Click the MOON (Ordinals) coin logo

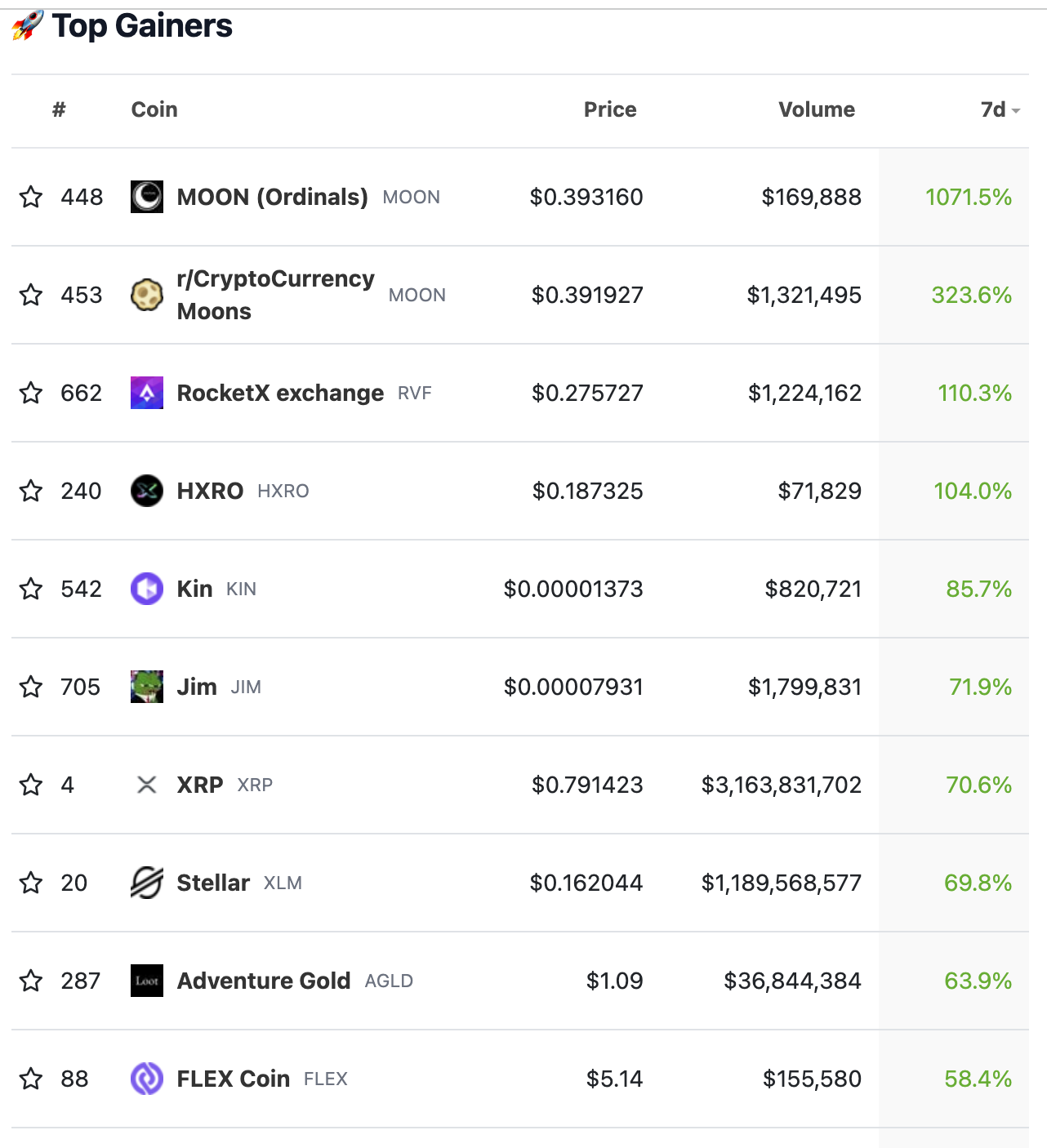147,197
